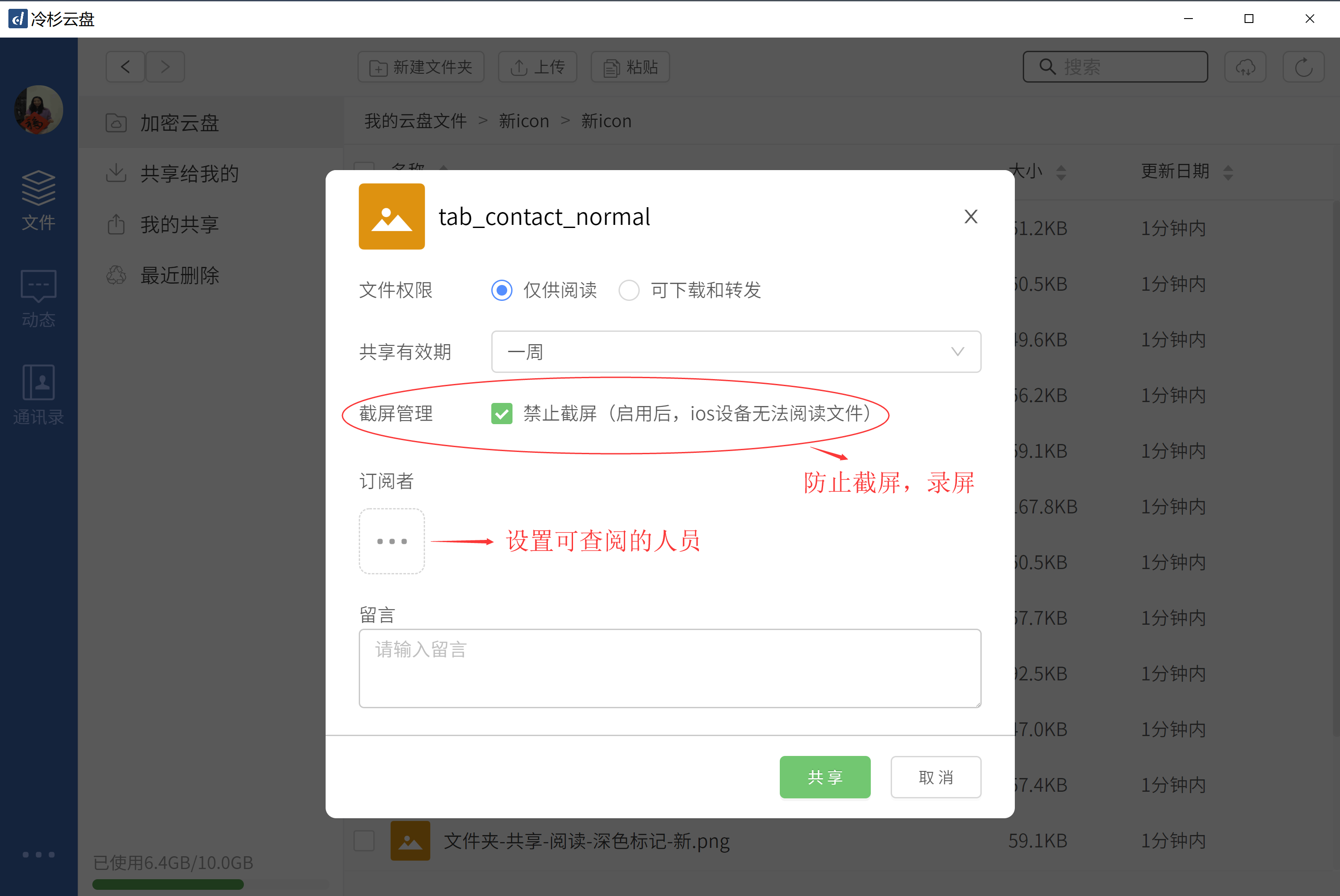Toggle sort arrows beside 更新日期
This screenshot has width=1340, height=896.
(x=1228, y=172)
